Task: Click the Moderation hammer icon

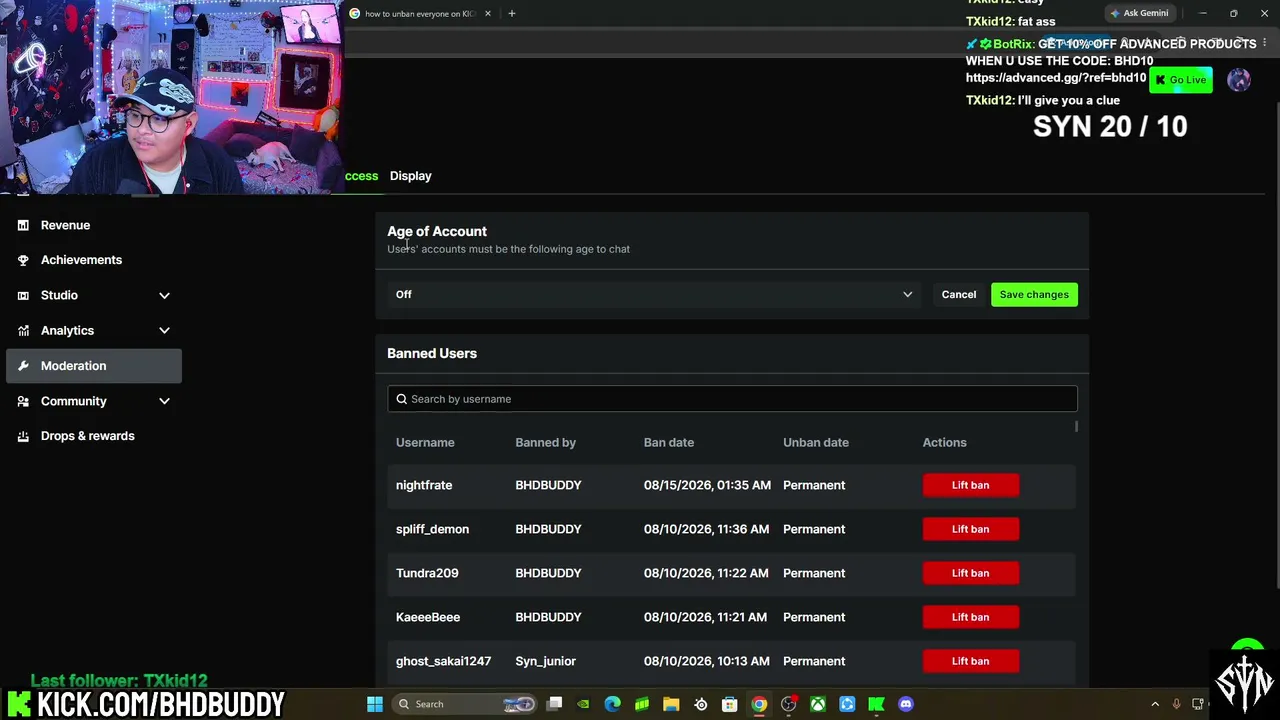Action: coord(23,366)
